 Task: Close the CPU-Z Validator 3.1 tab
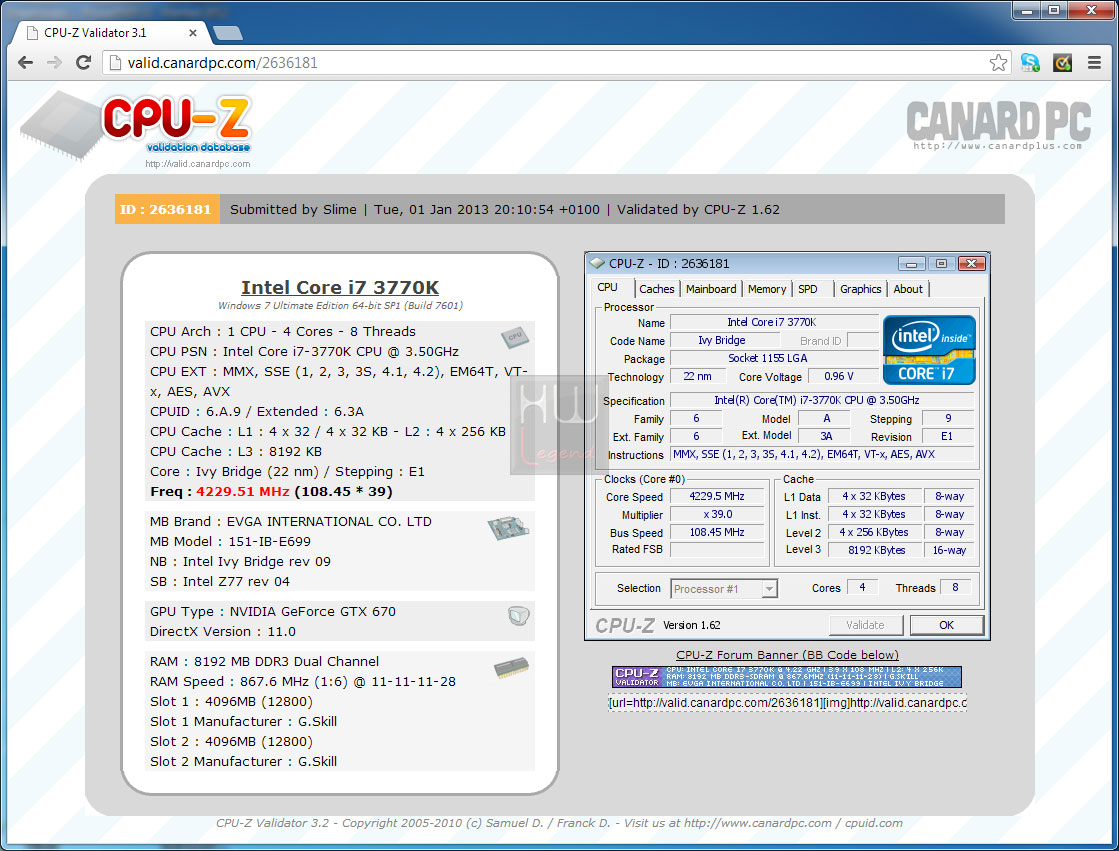pos(193,33)
